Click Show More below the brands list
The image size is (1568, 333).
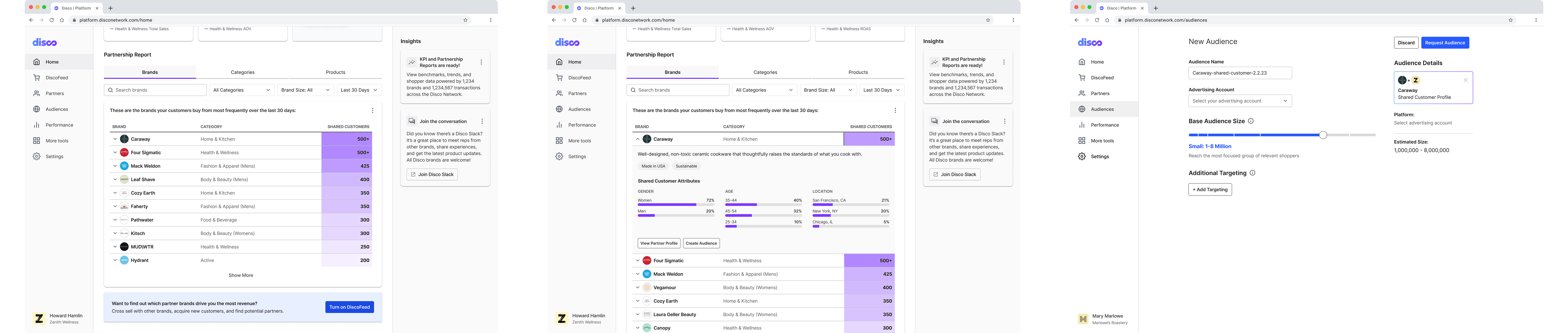(x=241, y=276)
